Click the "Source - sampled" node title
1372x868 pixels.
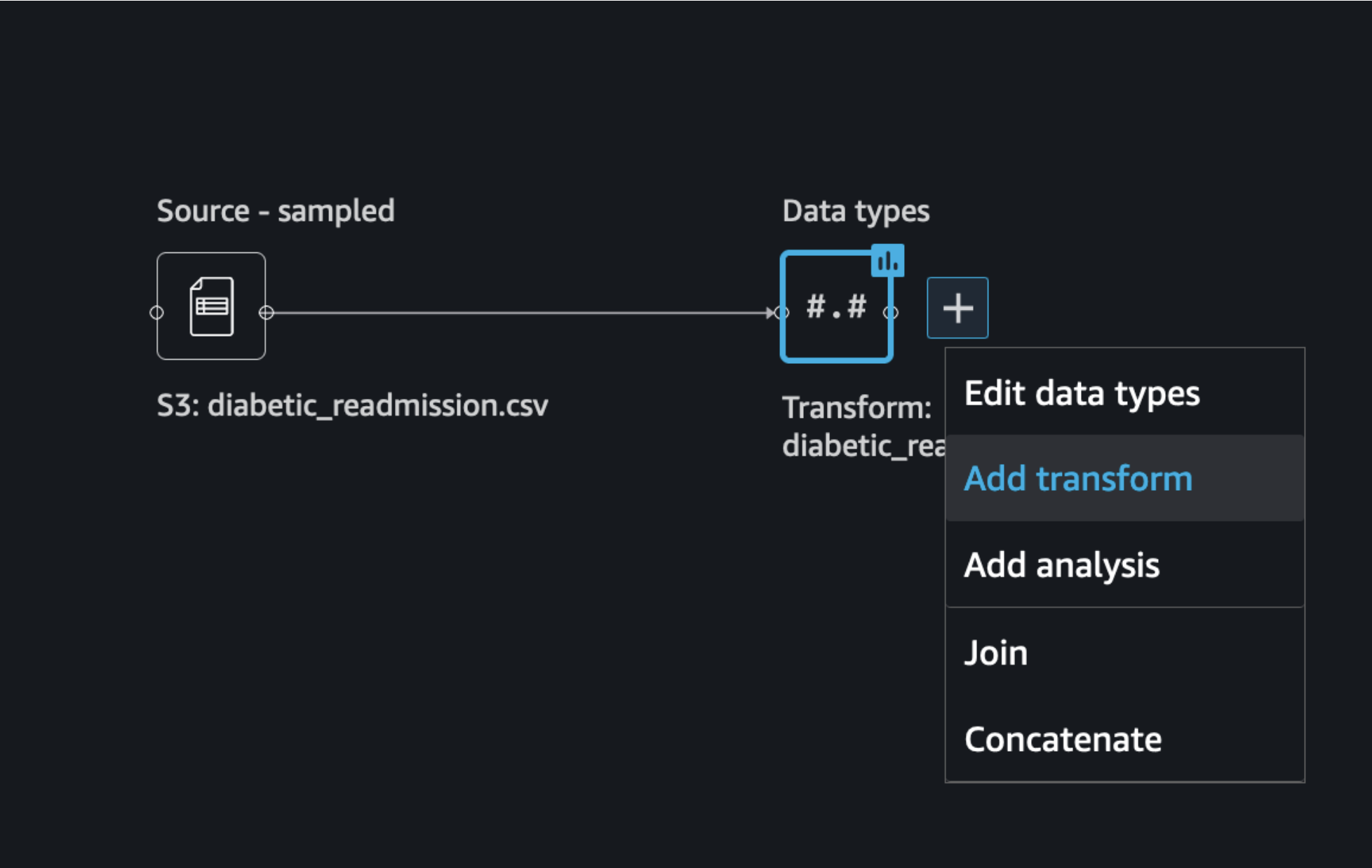click(x=276, y=210)
